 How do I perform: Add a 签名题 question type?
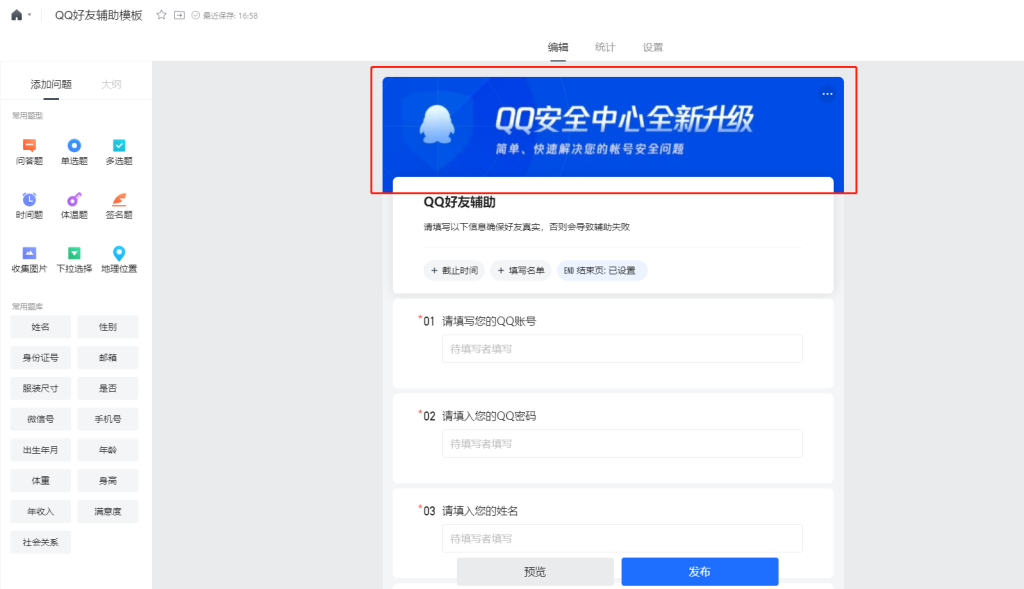(119, 206)
